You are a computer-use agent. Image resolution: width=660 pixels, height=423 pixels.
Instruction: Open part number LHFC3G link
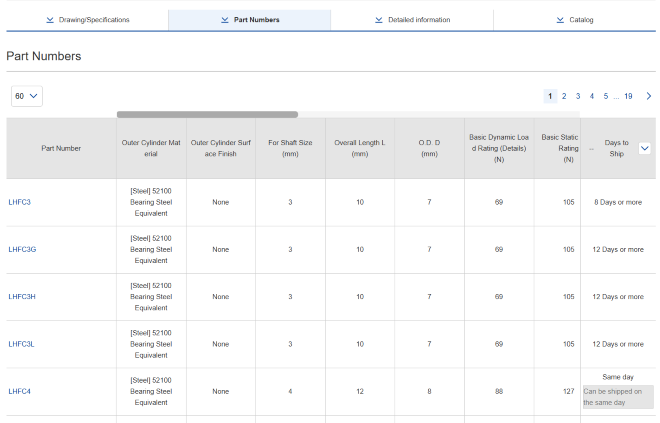(22, 249)
